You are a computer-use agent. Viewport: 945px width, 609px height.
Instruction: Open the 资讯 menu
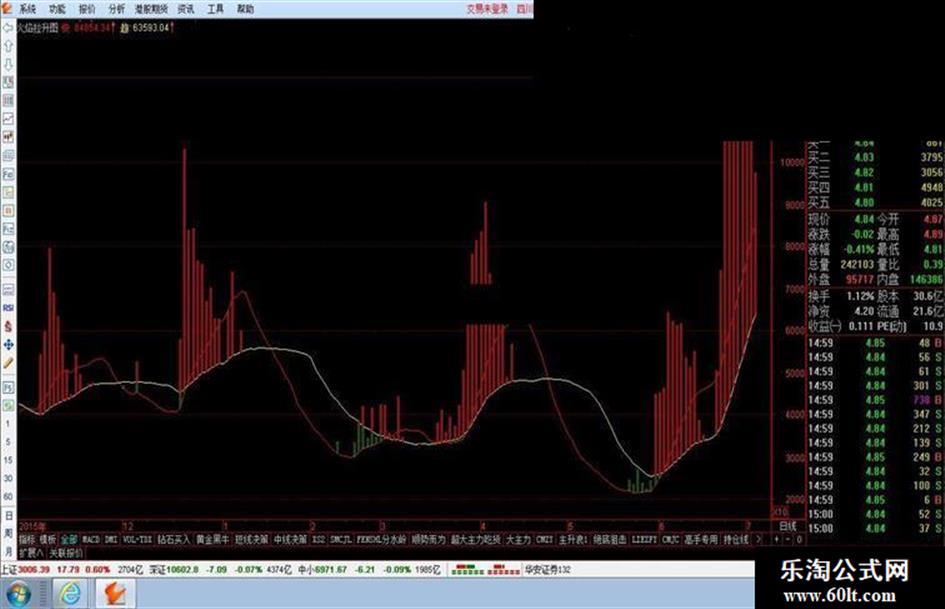coord(186,8)
